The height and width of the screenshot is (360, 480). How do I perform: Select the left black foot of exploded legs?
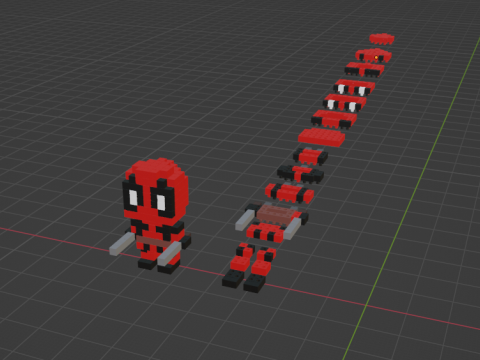click(x=233, y=279)
